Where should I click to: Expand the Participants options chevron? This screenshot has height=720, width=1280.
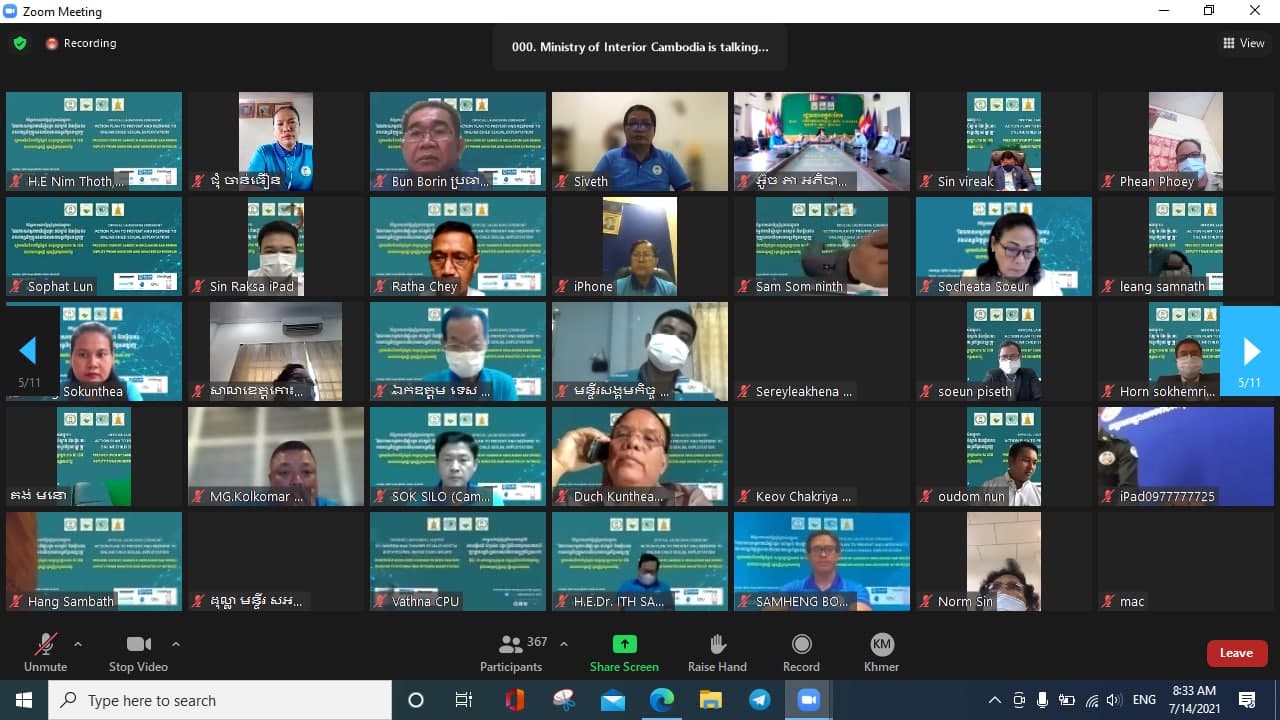point(564,644)
